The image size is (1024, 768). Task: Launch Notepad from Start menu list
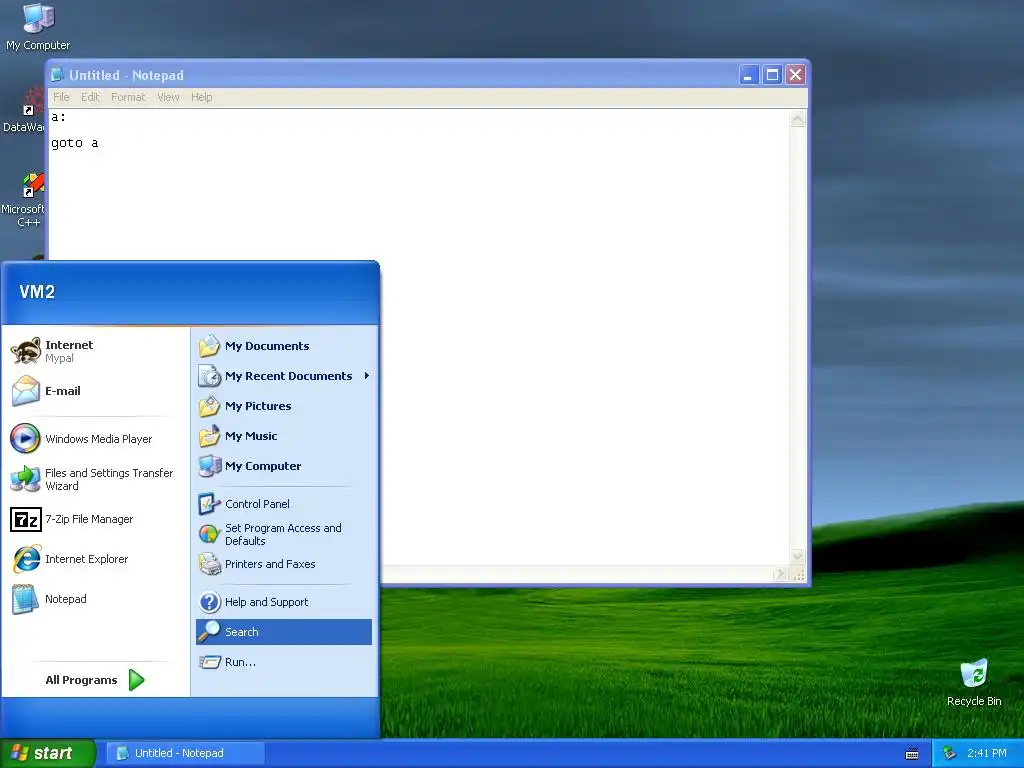tap(95, 599)
